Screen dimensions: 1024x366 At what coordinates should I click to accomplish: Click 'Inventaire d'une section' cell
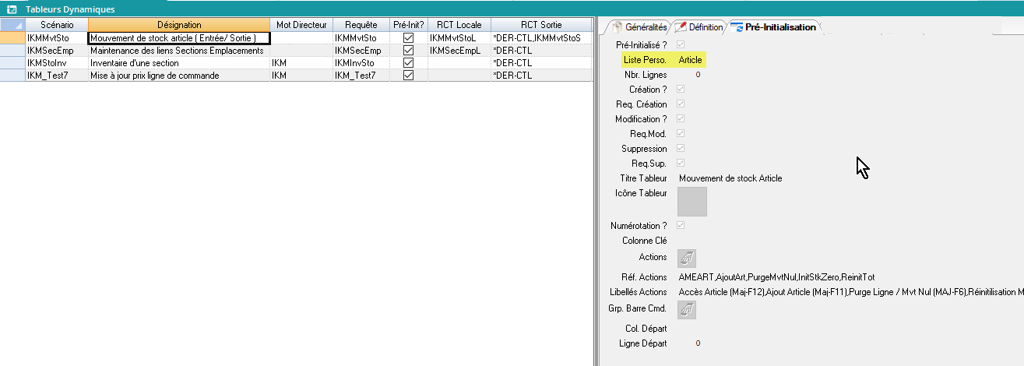pos(179,63)
